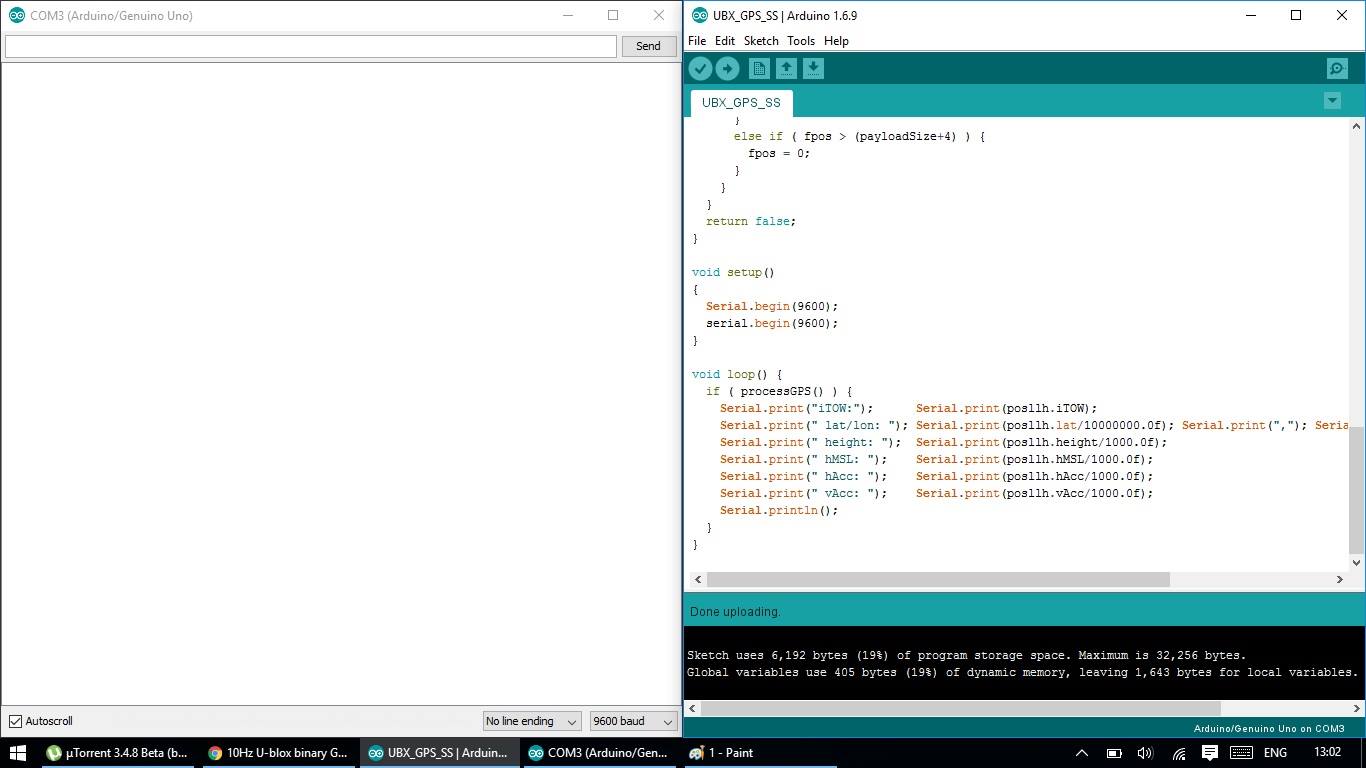Click the Serial.print(" vAcc: ") code line
This screenshot has height=768, width=1366.
pos(936,493)
